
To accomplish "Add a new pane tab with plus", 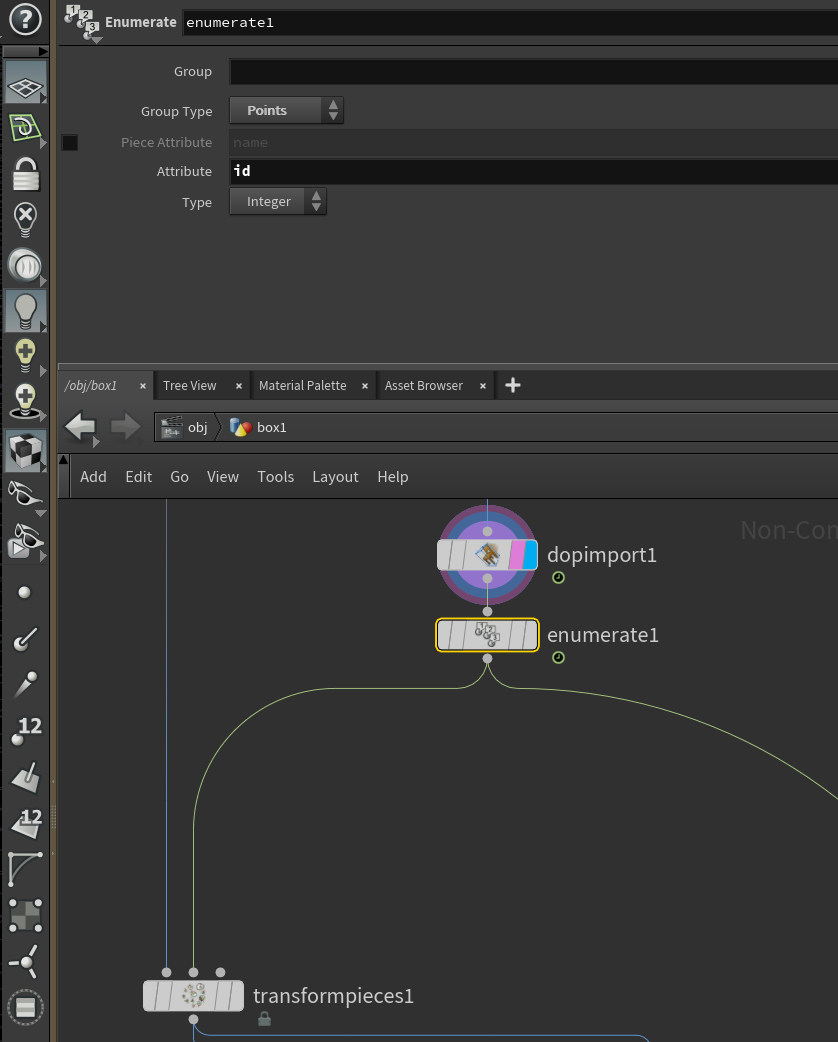I will (512, 385).
